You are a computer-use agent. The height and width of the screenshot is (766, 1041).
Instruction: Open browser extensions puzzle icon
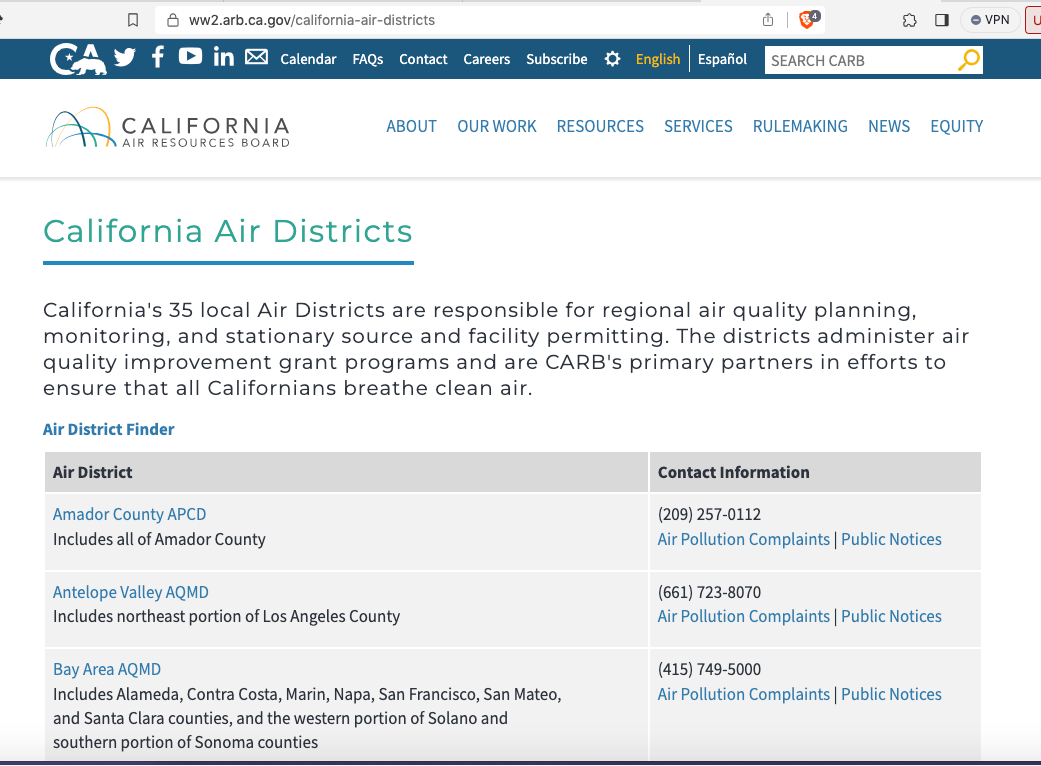[x=910, y=21]
